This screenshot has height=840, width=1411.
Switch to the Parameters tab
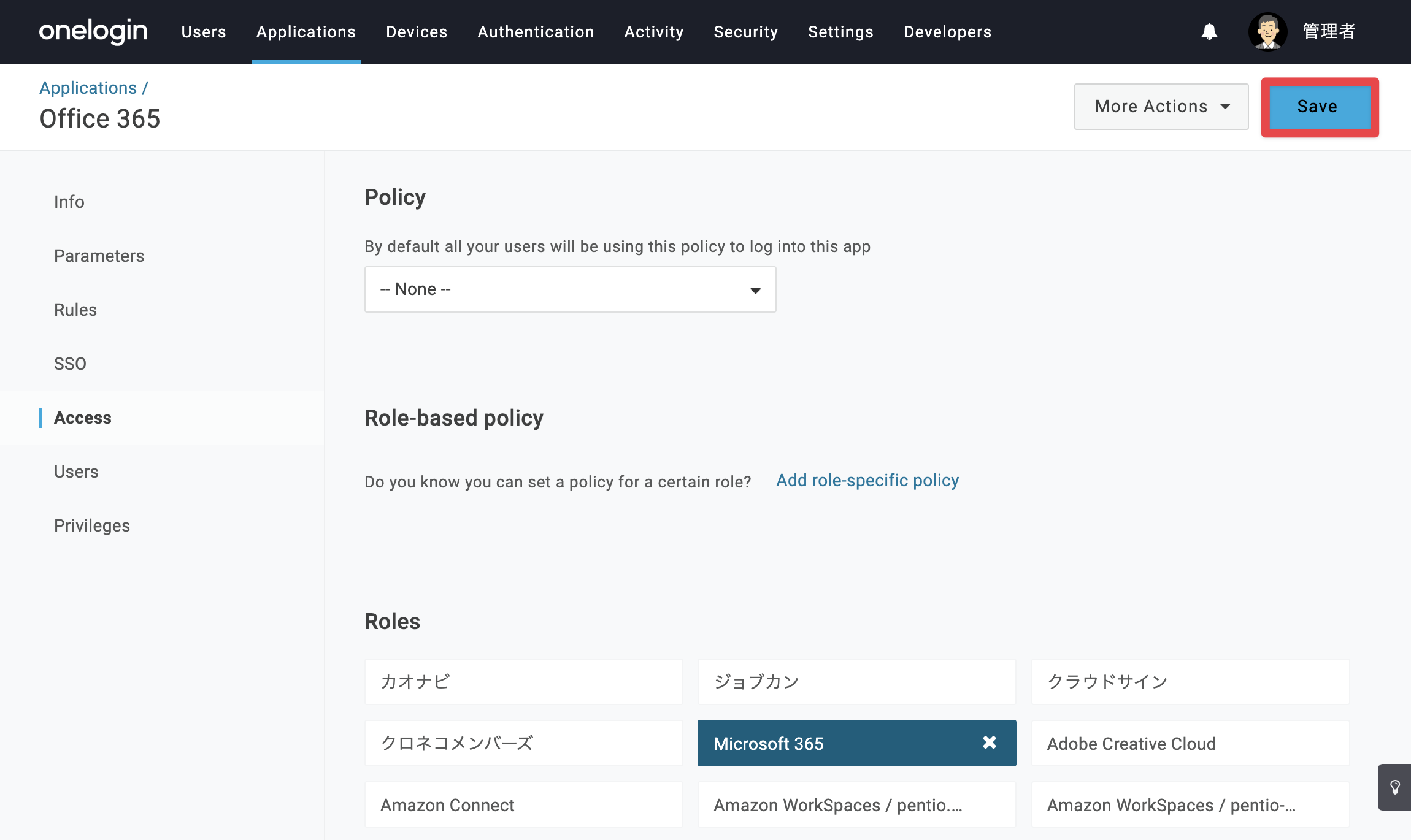(x=99, y=256)
